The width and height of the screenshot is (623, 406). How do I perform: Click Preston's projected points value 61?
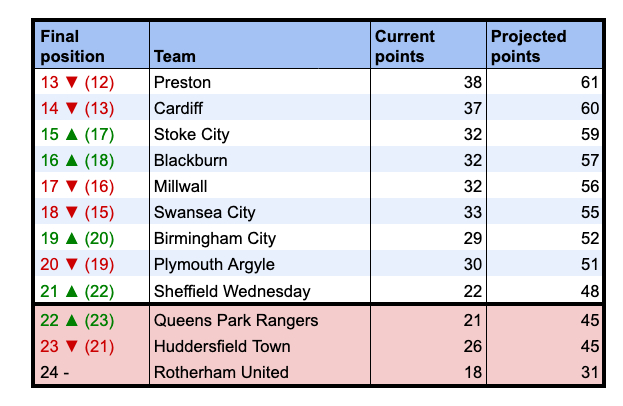click(x=589, y=82)
